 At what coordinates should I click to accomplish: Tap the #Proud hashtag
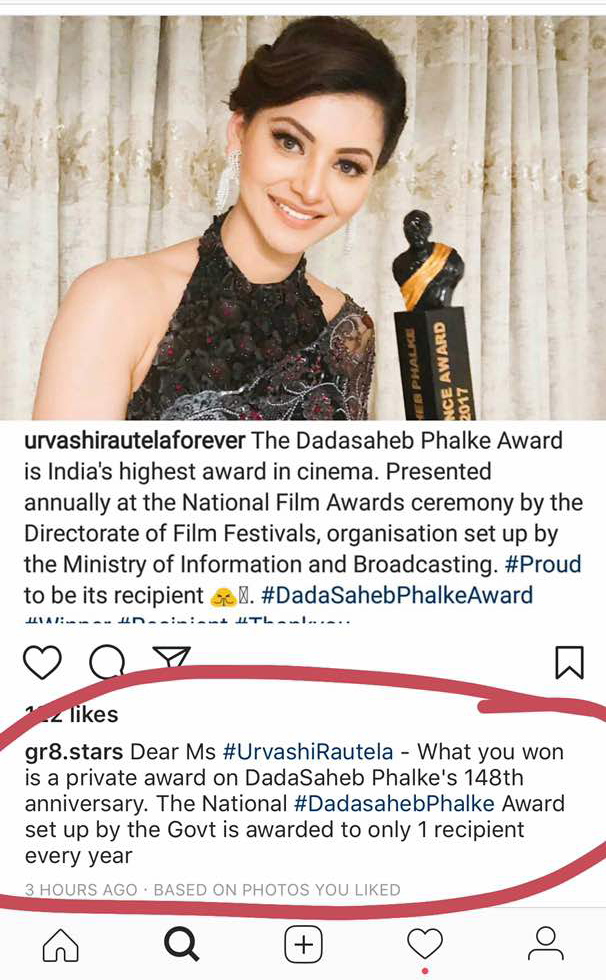(543, 564)
